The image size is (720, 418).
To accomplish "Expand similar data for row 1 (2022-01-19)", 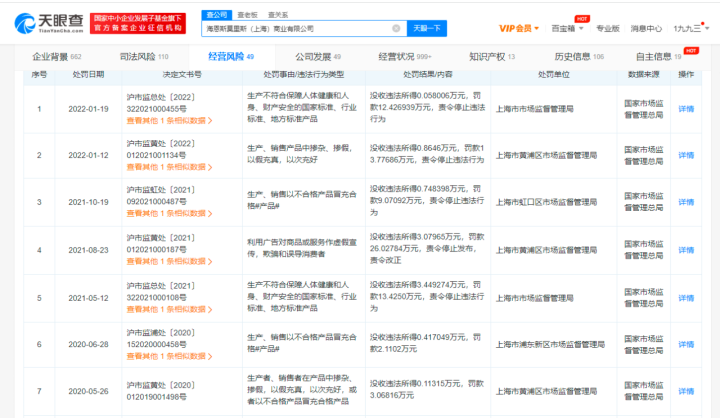I will [x=169, y=121].
